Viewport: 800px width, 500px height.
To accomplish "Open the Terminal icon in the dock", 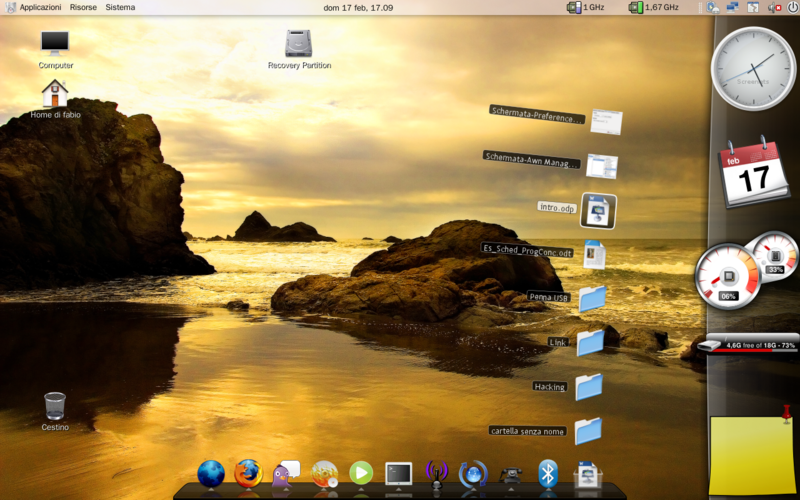I will pos(399,473).
